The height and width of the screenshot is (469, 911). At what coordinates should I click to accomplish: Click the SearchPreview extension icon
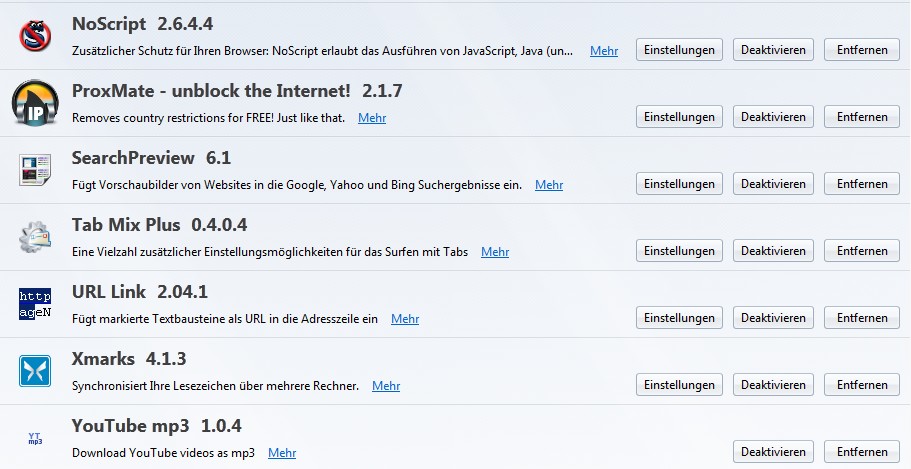(x=35, y=171)
